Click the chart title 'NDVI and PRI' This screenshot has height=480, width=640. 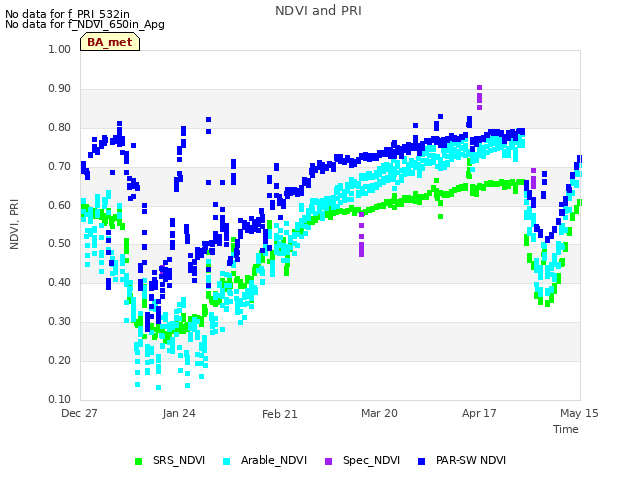point(318,11)
